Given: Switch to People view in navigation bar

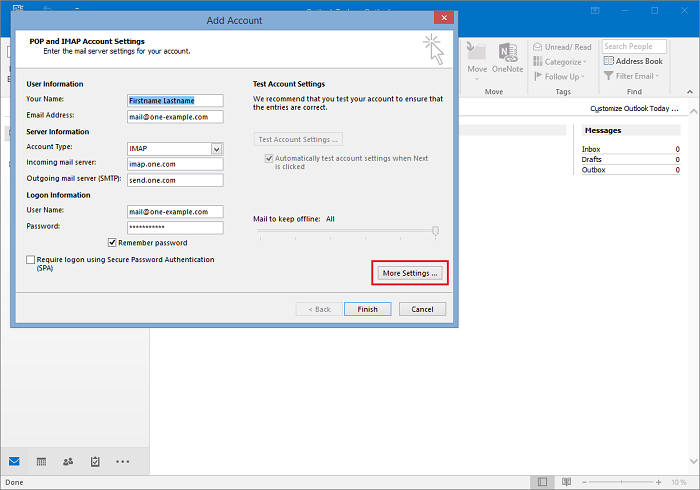Looking at the screenshot, I should click(68, 461).
